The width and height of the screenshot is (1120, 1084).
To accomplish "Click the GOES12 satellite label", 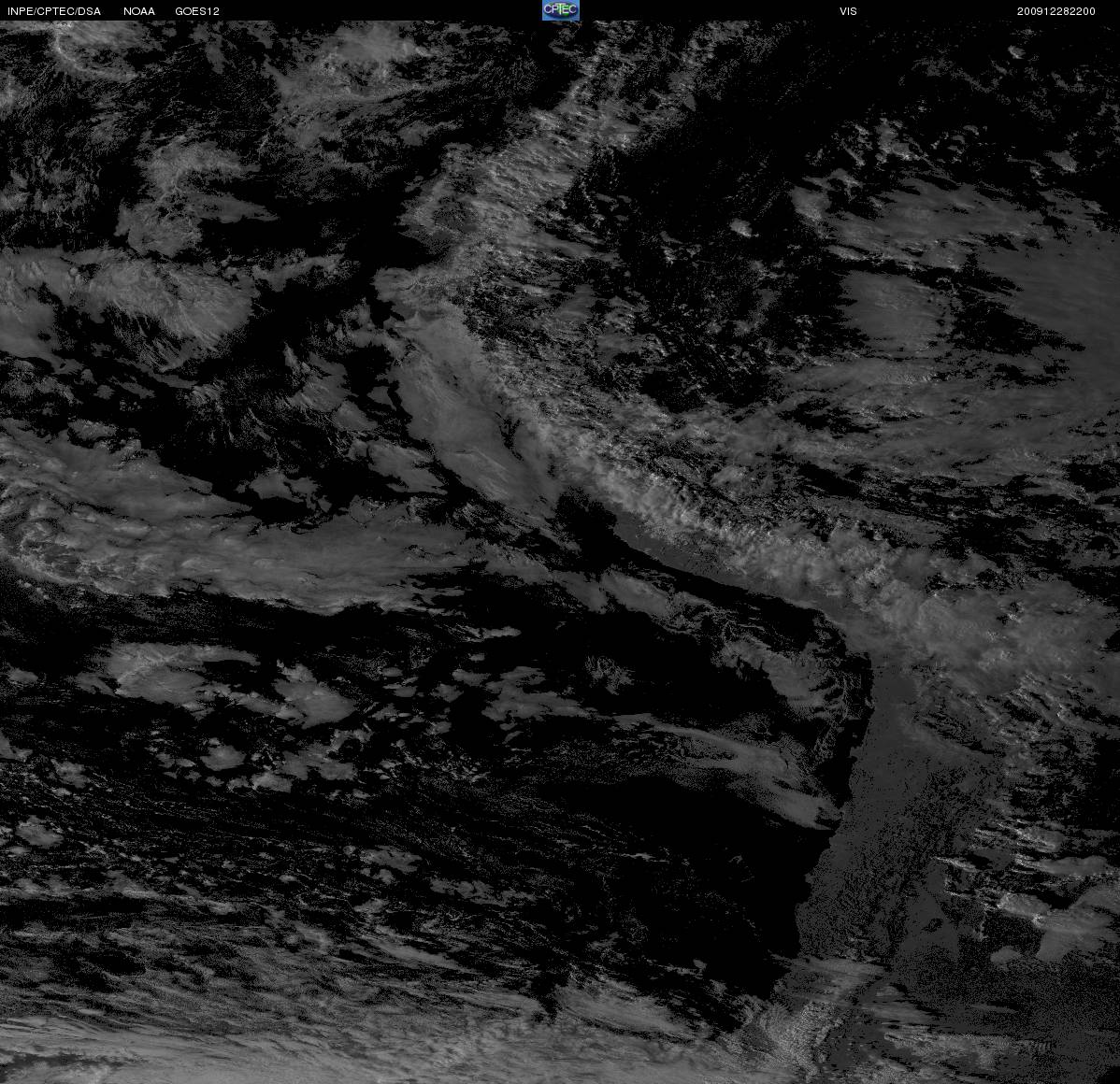I will pyautogui.click(x=197, y=11).
